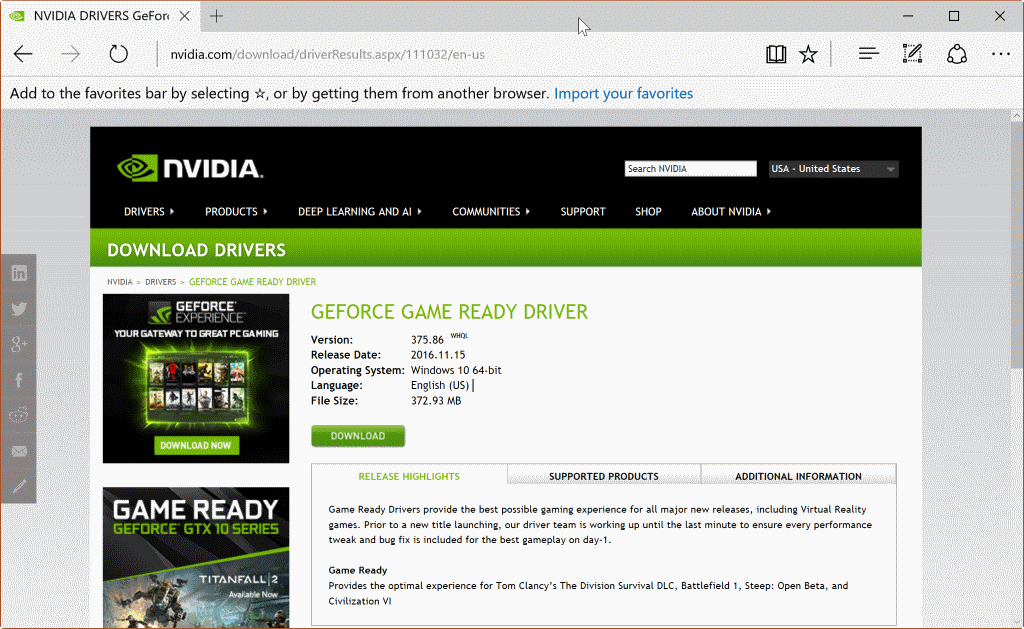
Task: Click the green DOWNLOAD button
Action: [358, 436]
